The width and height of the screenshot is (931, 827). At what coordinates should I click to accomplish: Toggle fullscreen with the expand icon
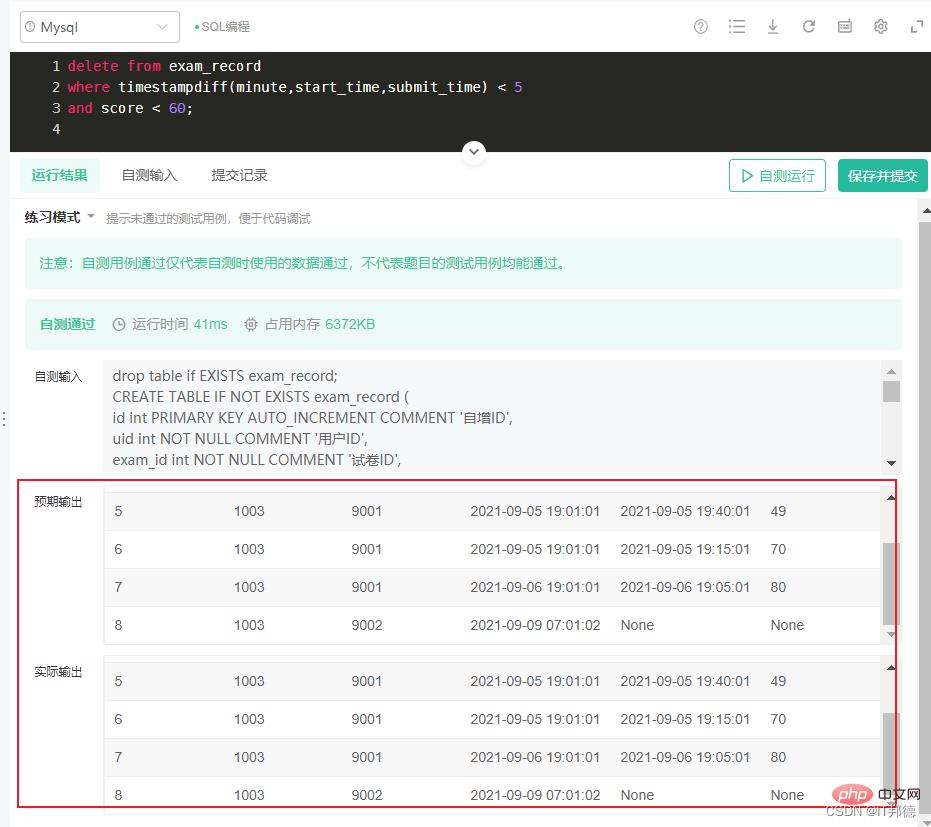[x=916, y=27]
